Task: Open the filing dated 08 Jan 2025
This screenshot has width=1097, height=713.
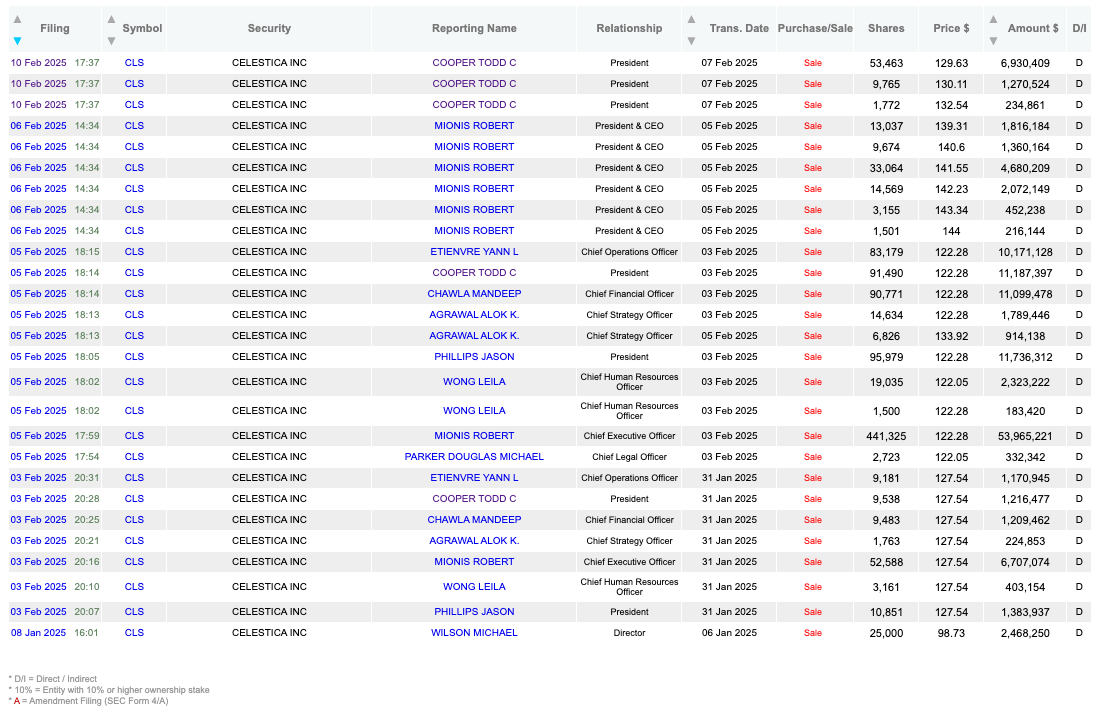Action: click(38, 632)
